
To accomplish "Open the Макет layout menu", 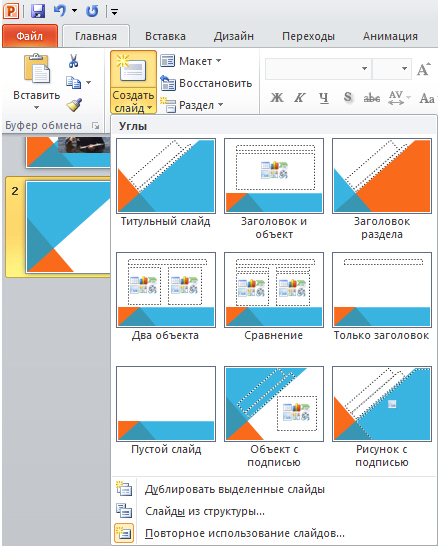I will pyautogui.click(x=191, y=61).
